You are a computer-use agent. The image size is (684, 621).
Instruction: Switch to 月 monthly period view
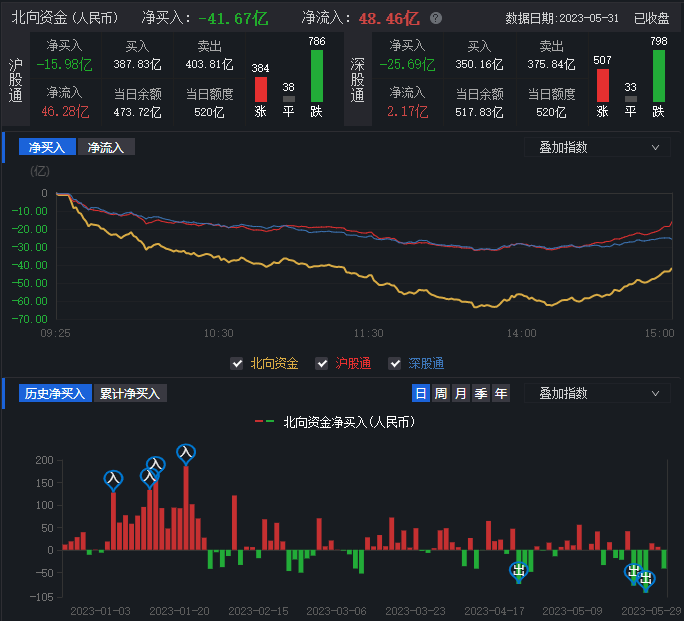point(461,394)
